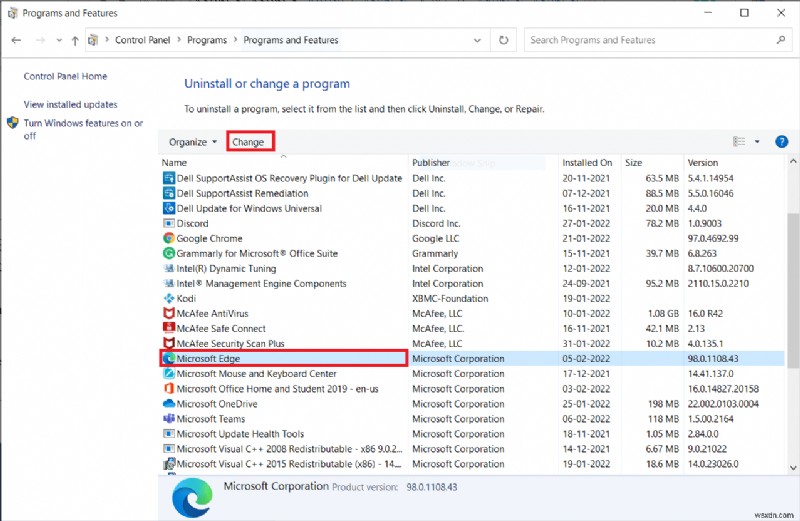Click the Forward navigation arrow
Viewport: 800px width, 521px height.
(40, 40)
